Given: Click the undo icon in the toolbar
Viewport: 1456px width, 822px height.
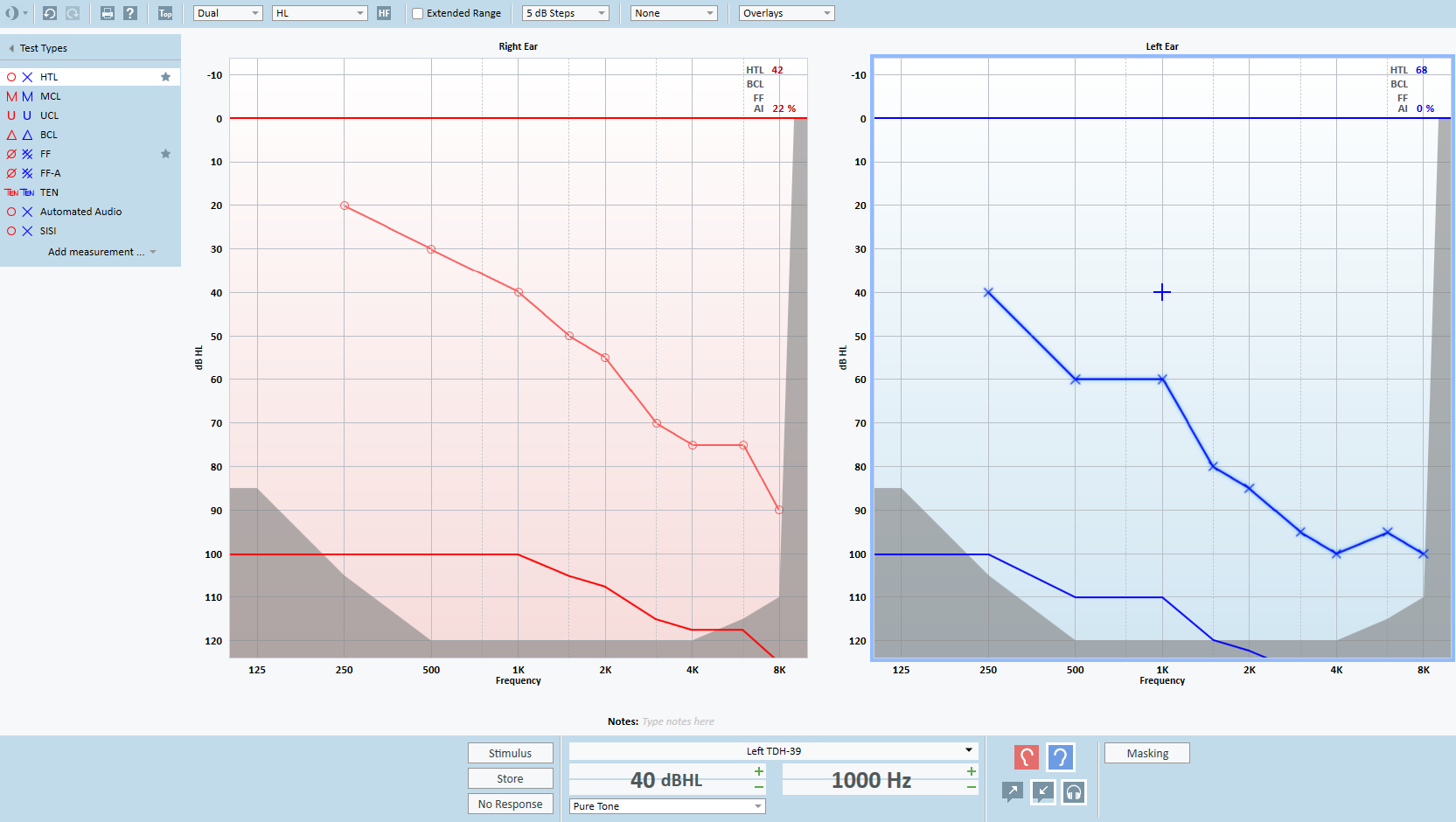Looking at the screenshot, I should [x=50, y=13].
